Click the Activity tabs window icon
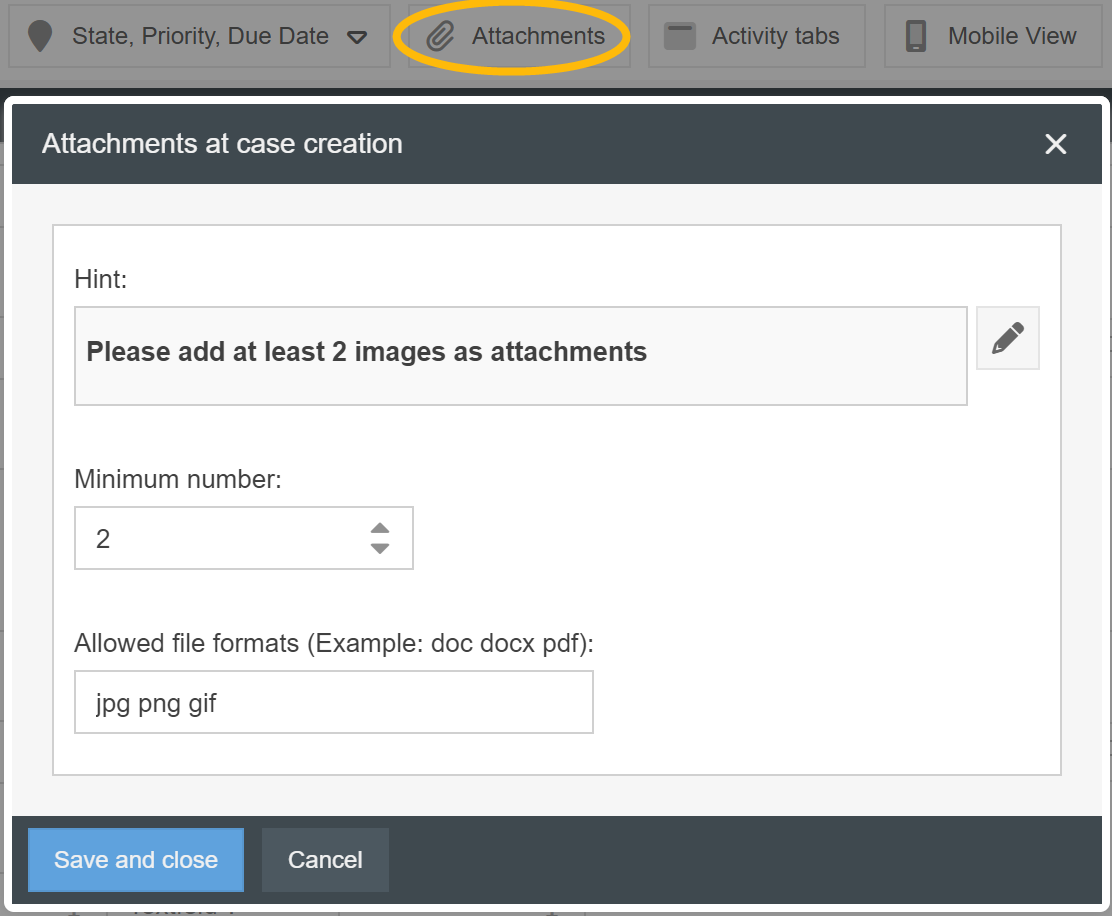1112x916 pixels. (680, 37)
